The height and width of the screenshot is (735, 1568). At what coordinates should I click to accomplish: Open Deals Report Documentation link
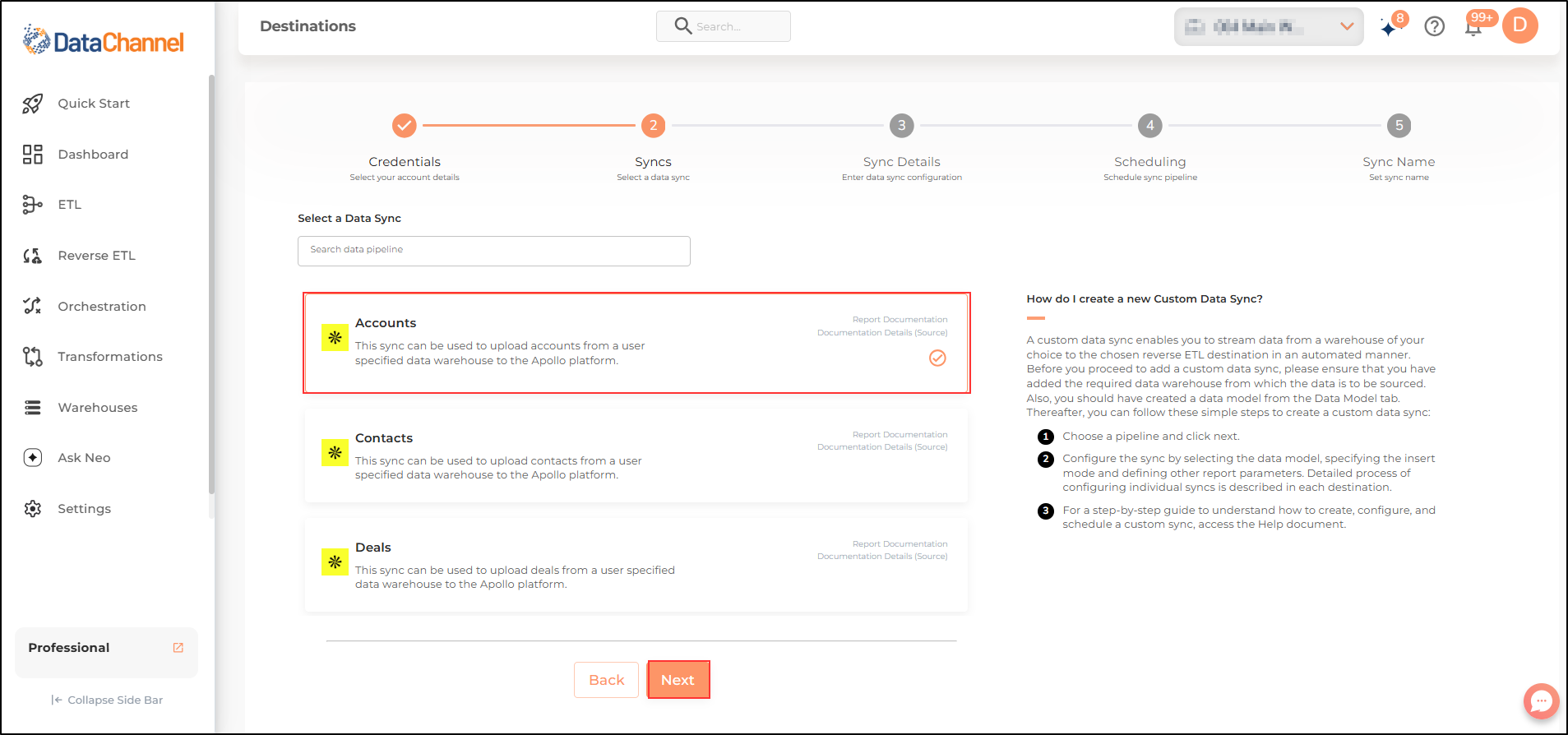900,544
